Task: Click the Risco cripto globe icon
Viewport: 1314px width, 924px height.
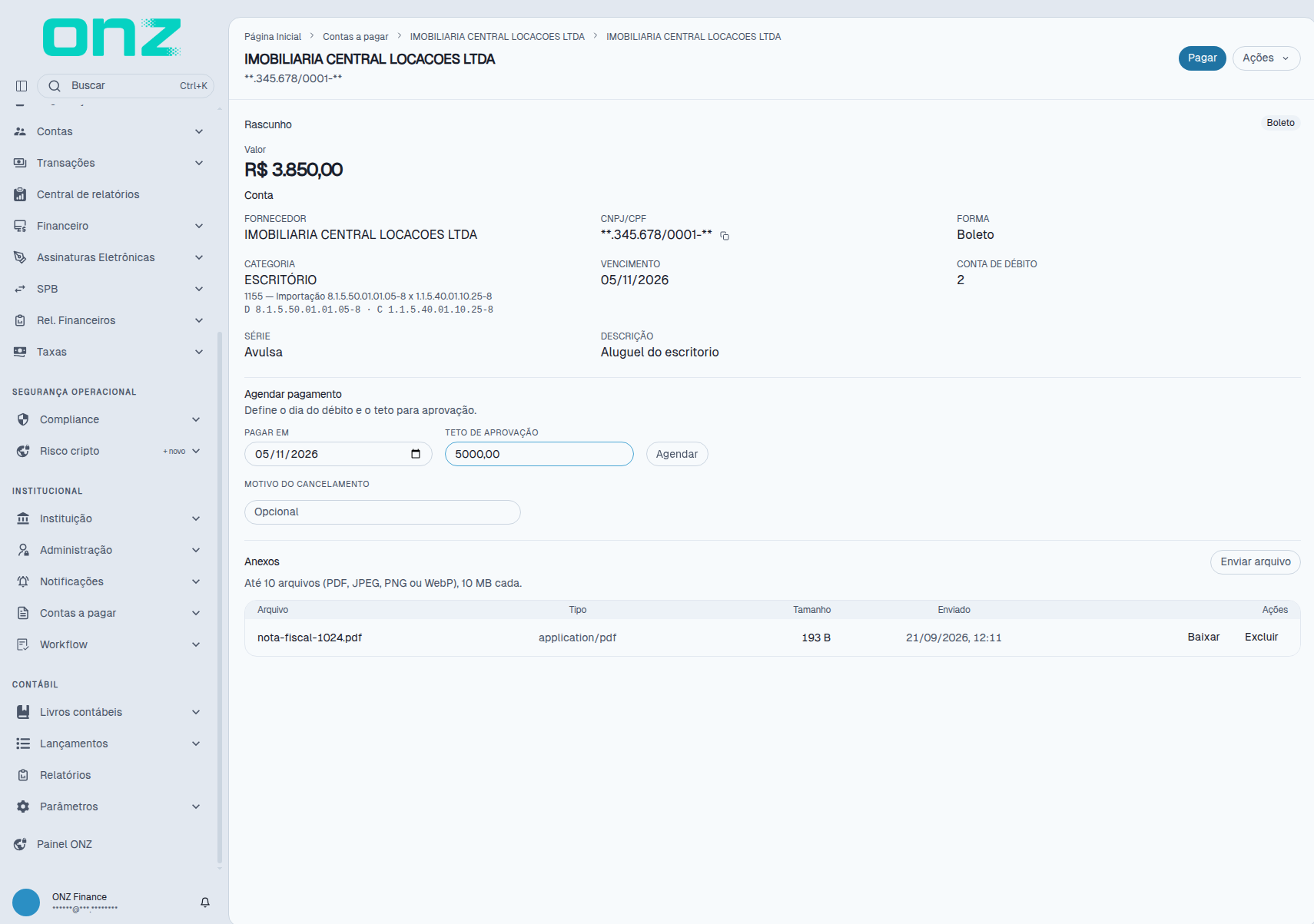Action: pyautogui.click(x=23, y=451)
